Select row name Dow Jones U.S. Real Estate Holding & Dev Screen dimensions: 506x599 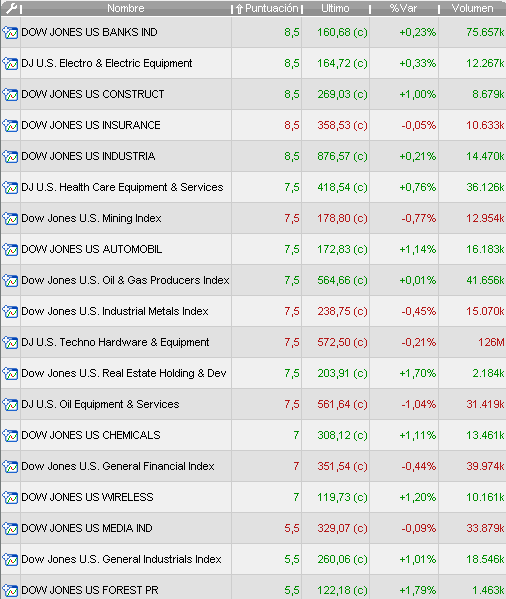pyautogui.click(x=124, y=373)
